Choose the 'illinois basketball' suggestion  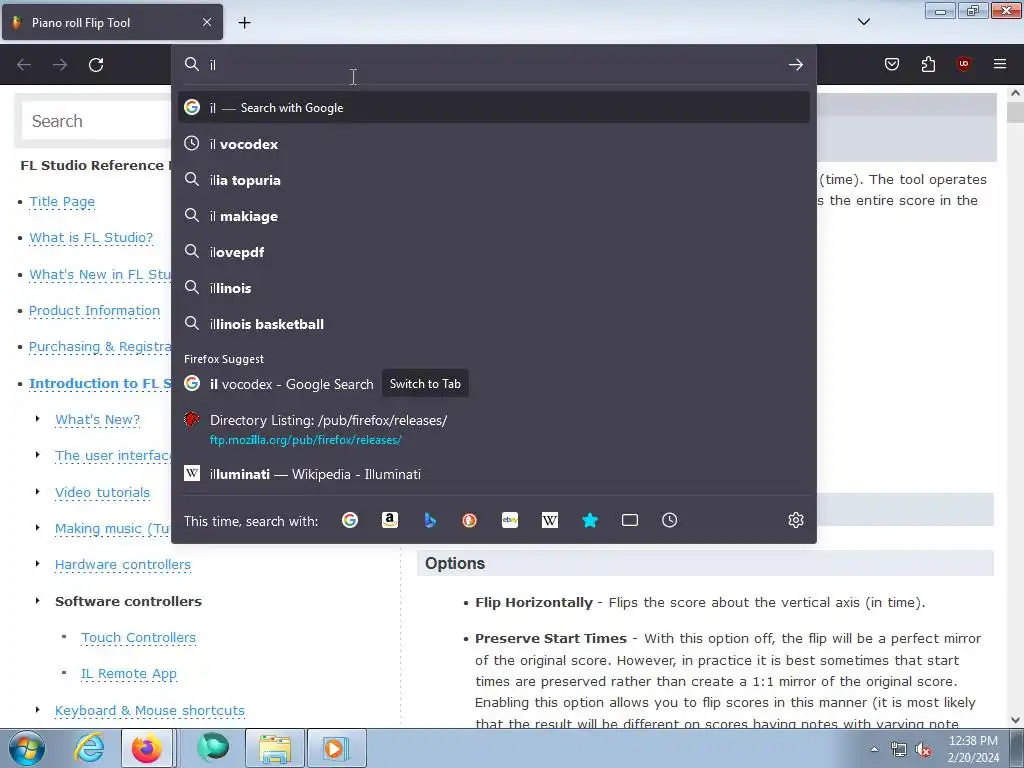pos(494,323)
